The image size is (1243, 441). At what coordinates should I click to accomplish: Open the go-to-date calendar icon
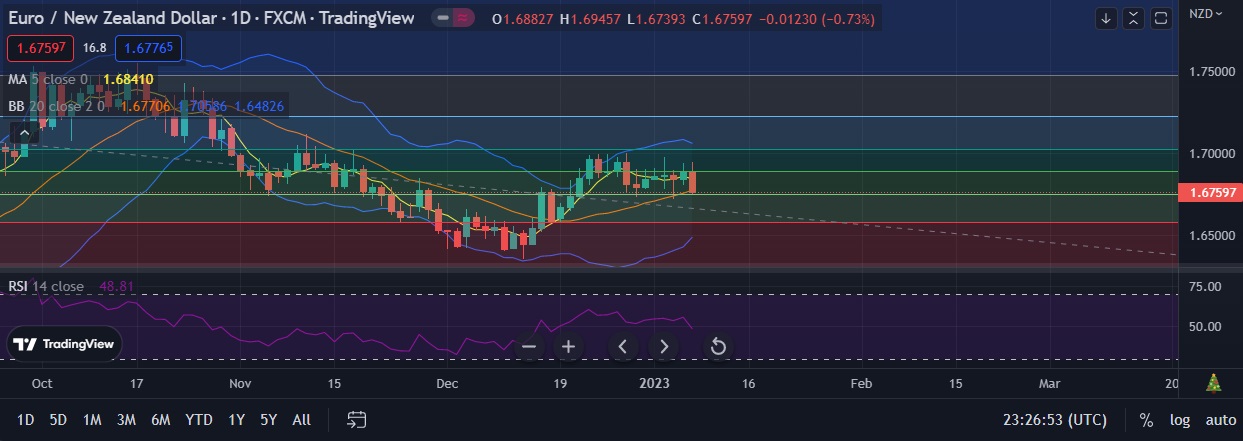tap(357, 420)
